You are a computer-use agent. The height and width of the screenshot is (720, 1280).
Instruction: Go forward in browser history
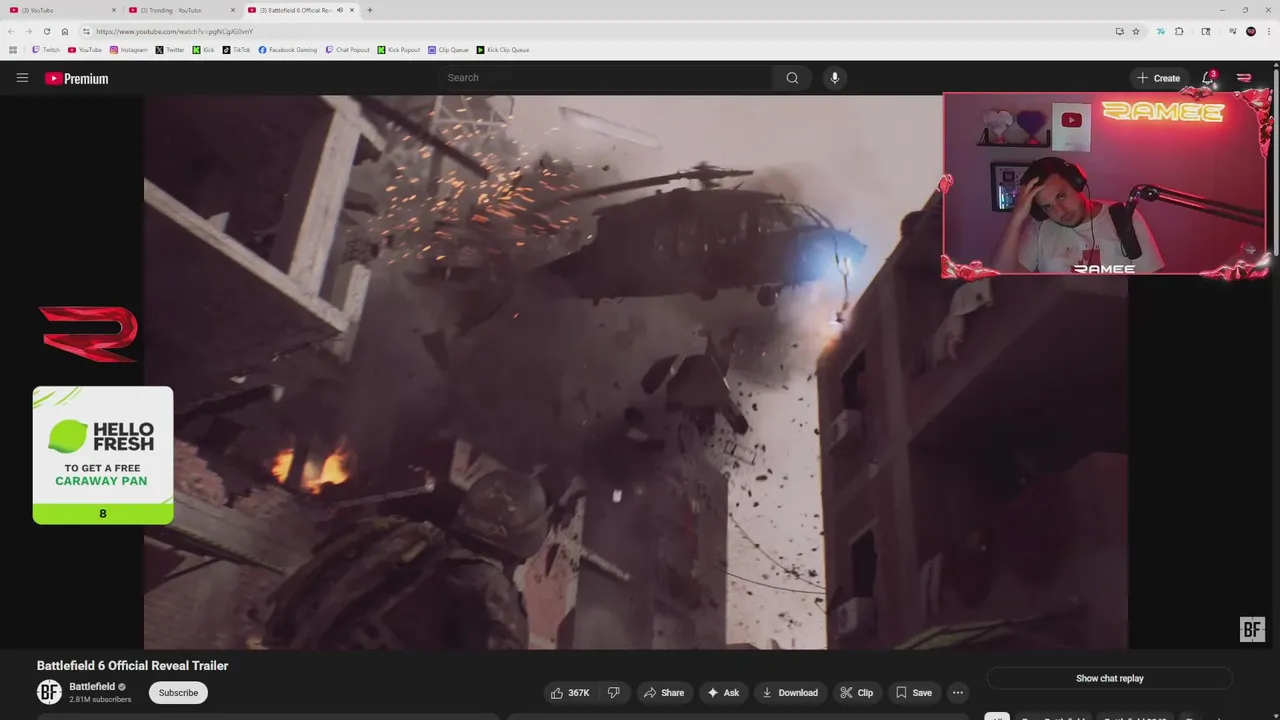point(28,31)
